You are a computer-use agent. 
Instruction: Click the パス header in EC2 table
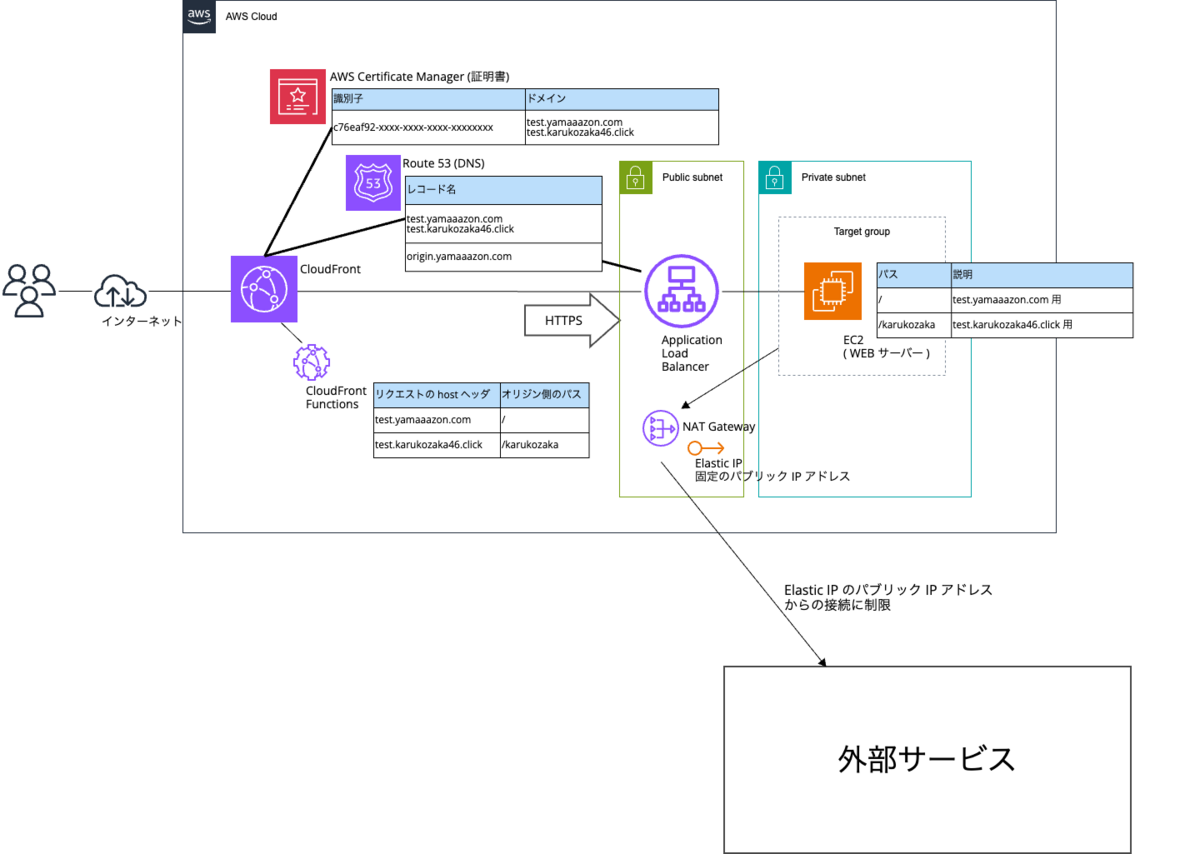(x=913, y=275)
